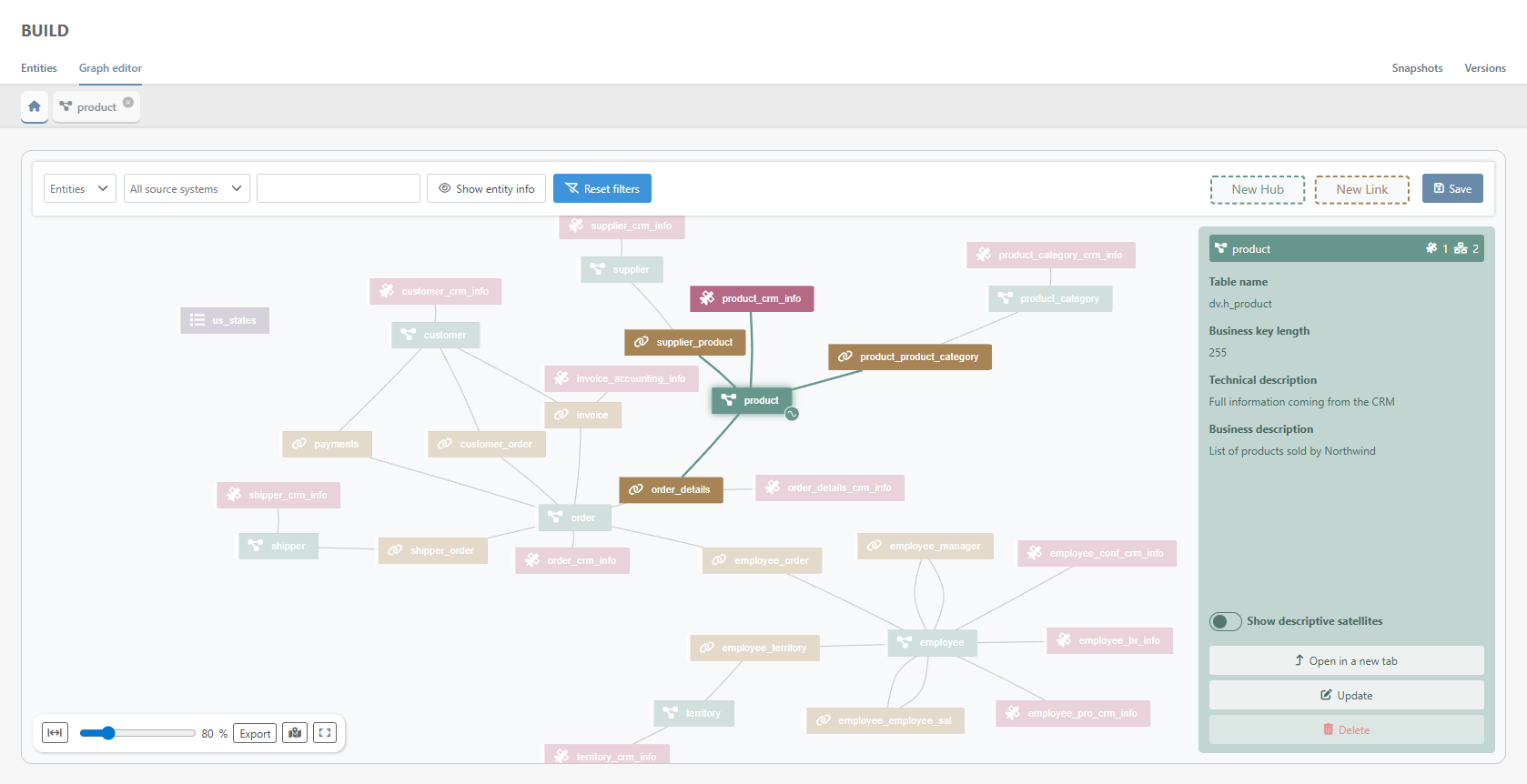Image resolution: width=1527 pixels, height=784 pixels.
Task: Select the customer_crm_info satellite node
Action: pyautogui.click(x=436, y=291)
